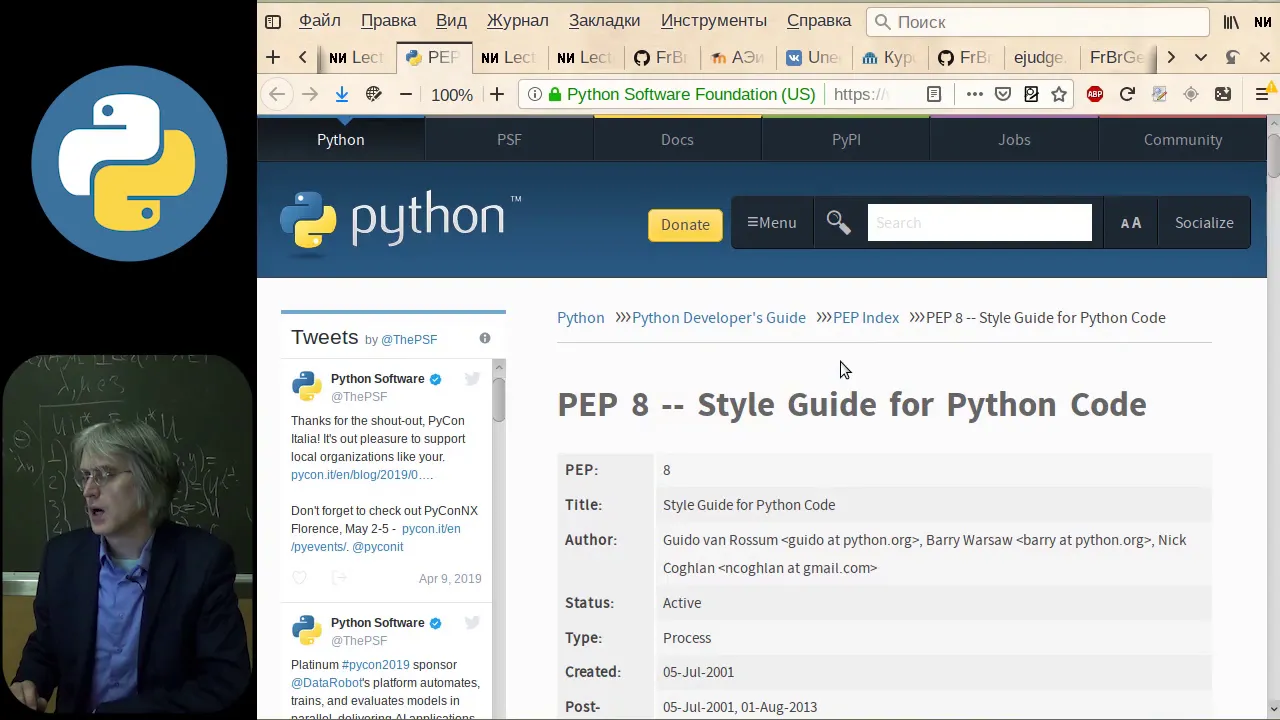Open page actions three-dot menu

(975, 94)
